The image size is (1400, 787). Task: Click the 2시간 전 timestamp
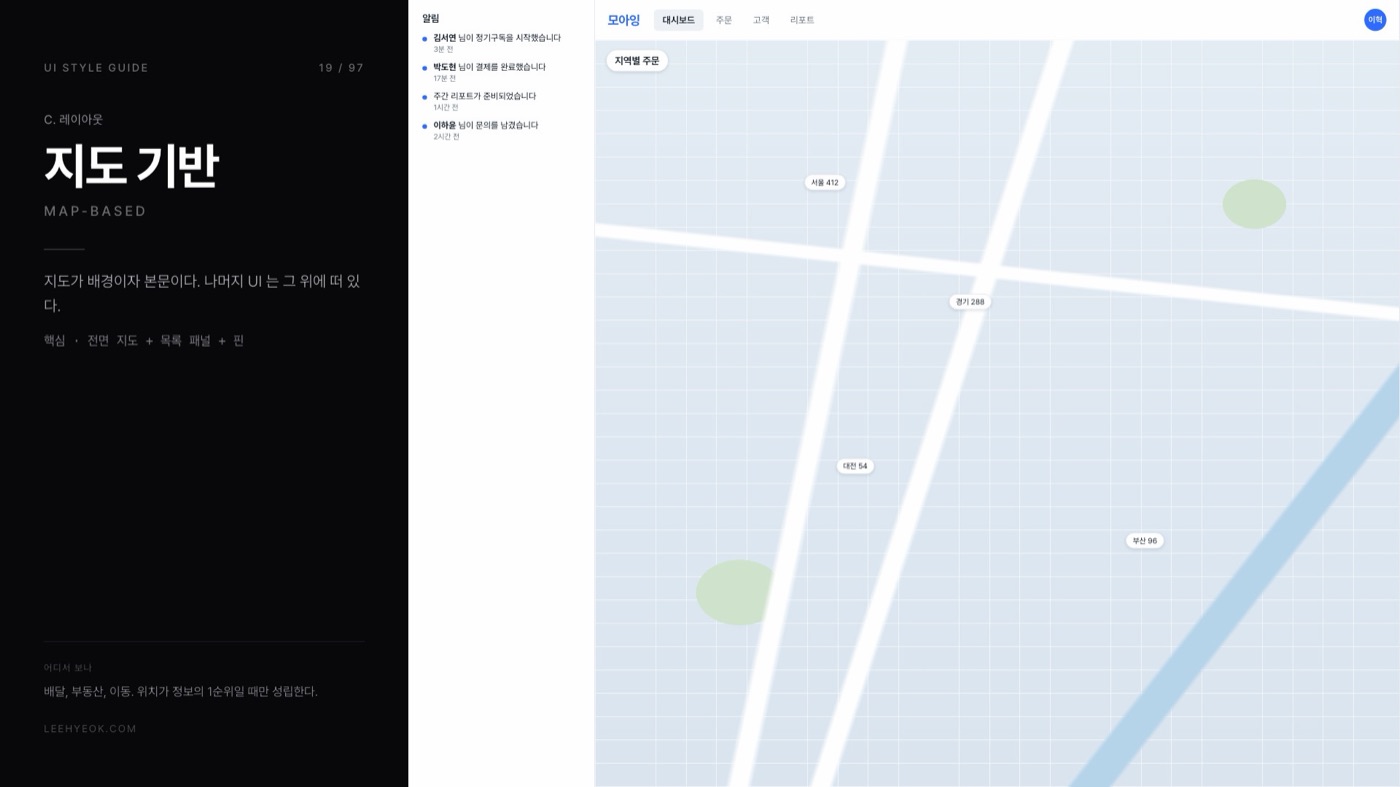[x=446, y=136]
